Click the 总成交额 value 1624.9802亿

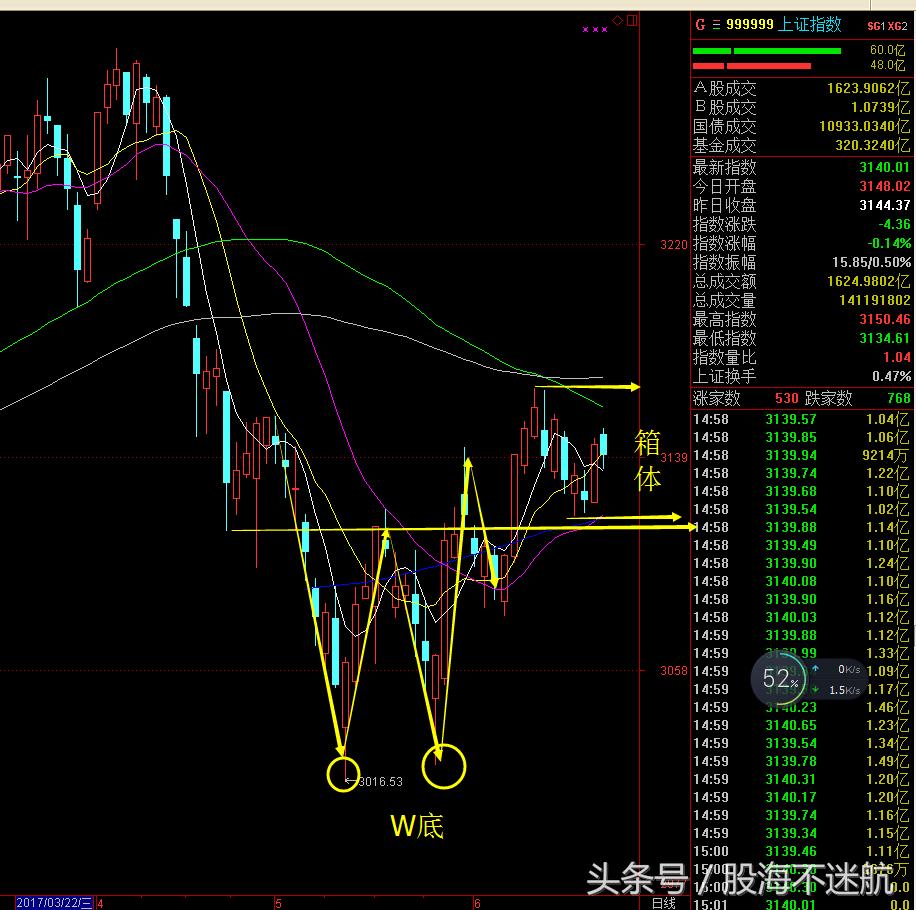tap(869, 281)
